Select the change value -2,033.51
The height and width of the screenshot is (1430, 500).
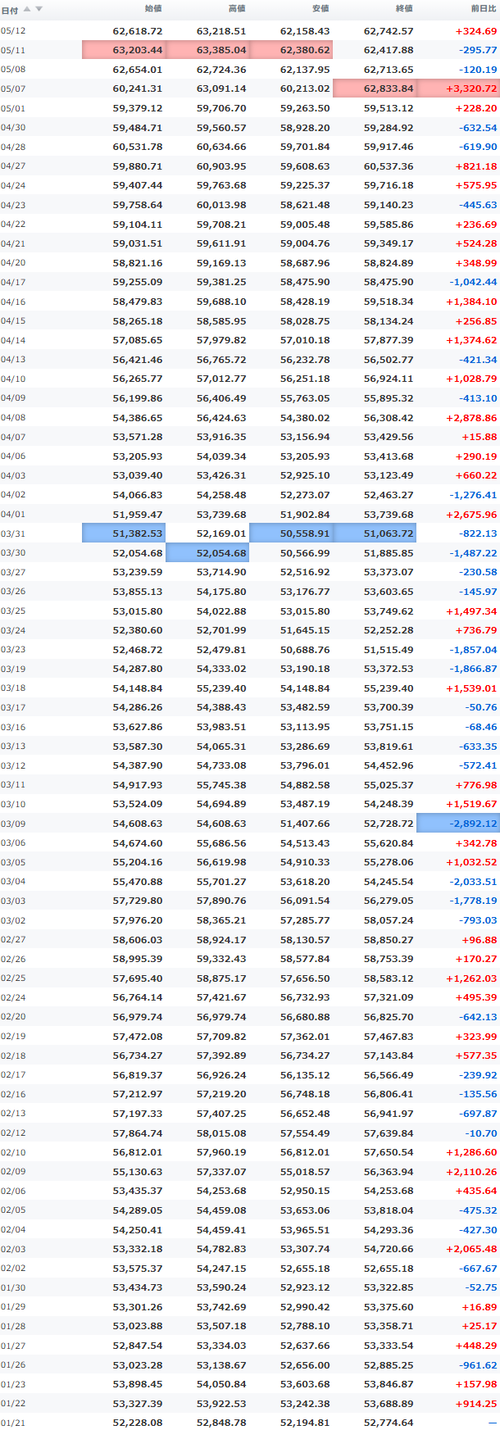pos(472,881)
